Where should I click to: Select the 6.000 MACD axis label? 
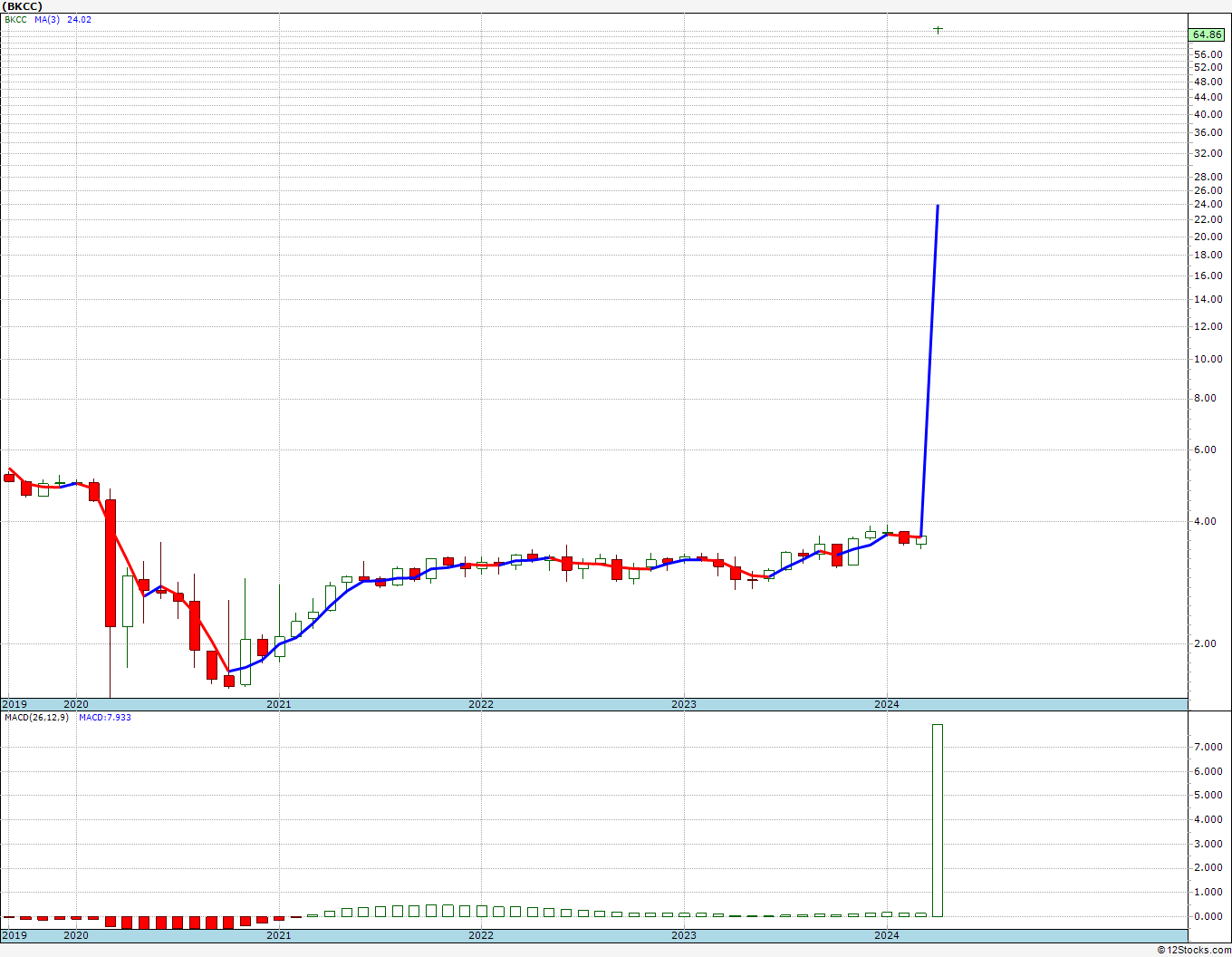coord(1208,771)
